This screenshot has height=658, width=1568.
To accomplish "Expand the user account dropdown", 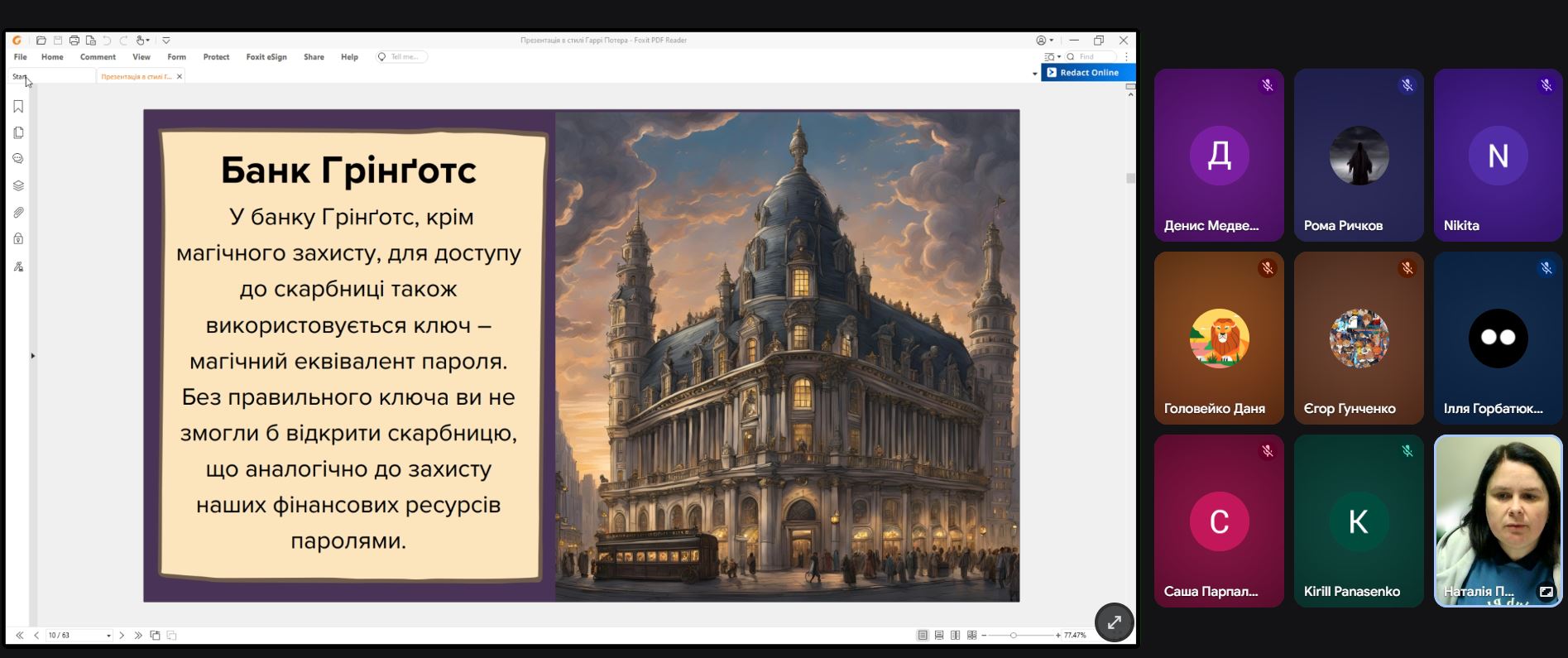I will 1045,41.
